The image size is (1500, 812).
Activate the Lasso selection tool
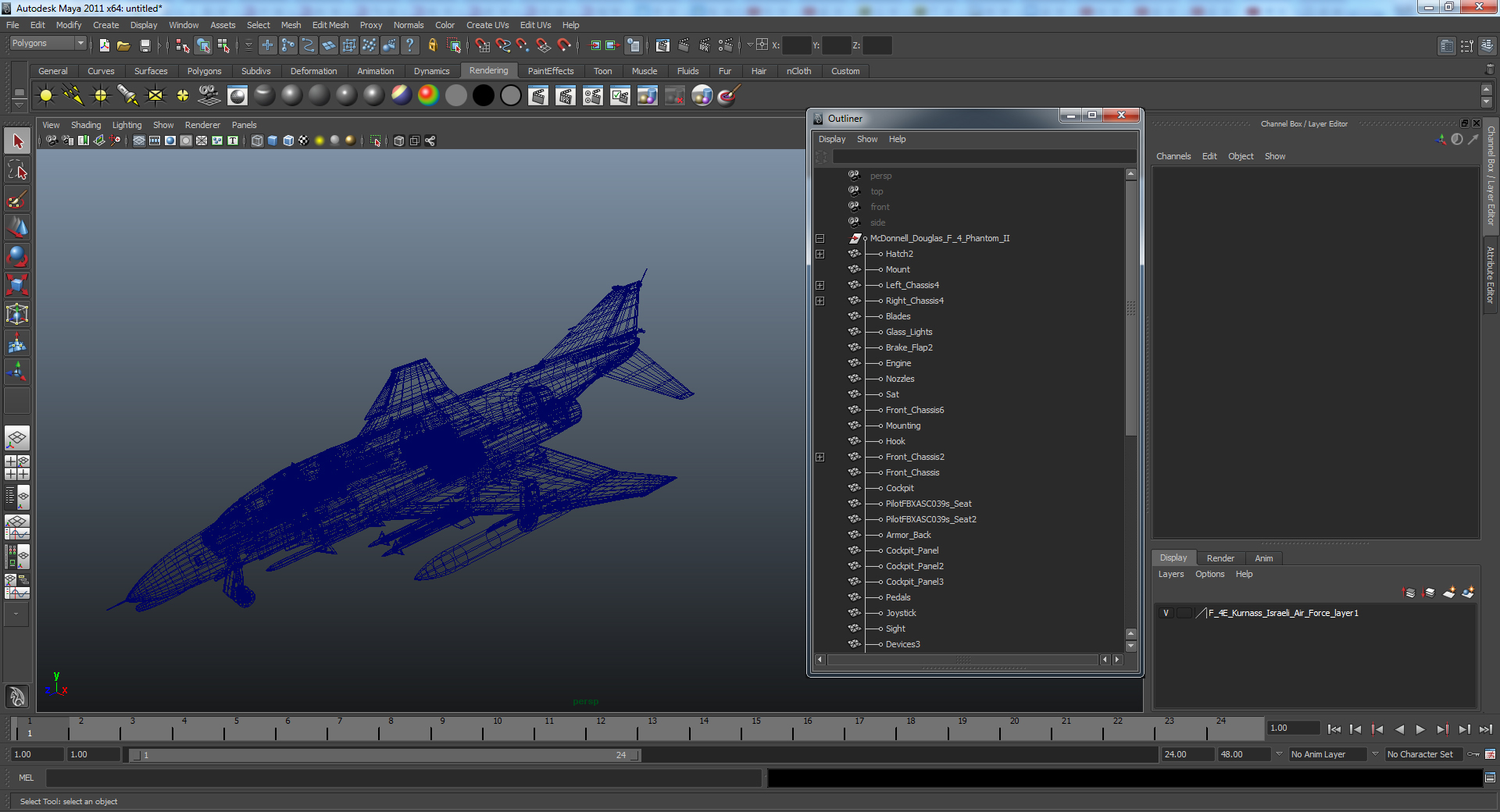17,170
